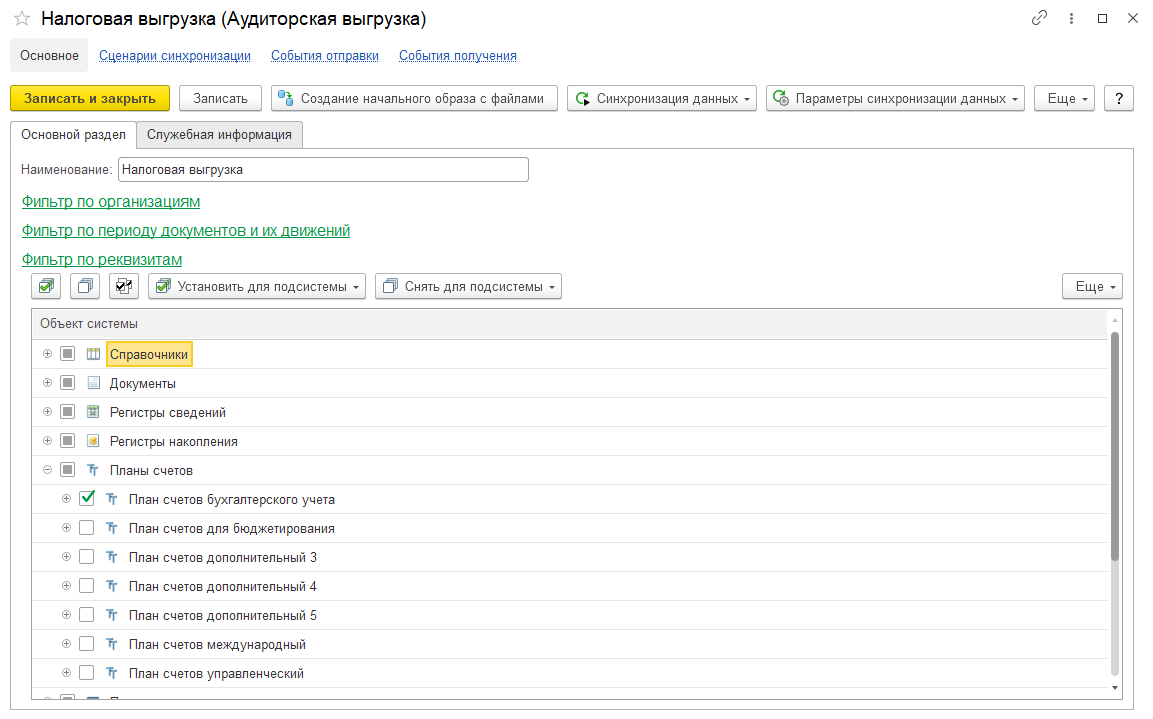Uncheck План счетов бухгалтерского учета
1153x719 pixels.
click(x=87, y=499)
